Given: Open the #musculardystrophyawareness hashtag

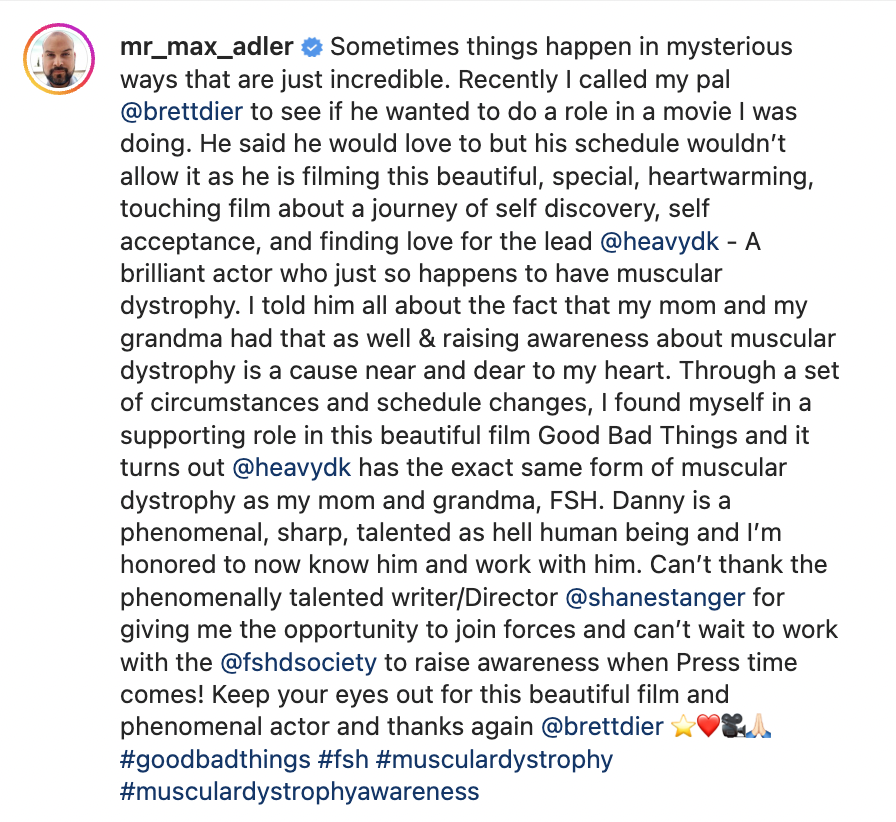Looking at the screenshot, I should [299, 792].
